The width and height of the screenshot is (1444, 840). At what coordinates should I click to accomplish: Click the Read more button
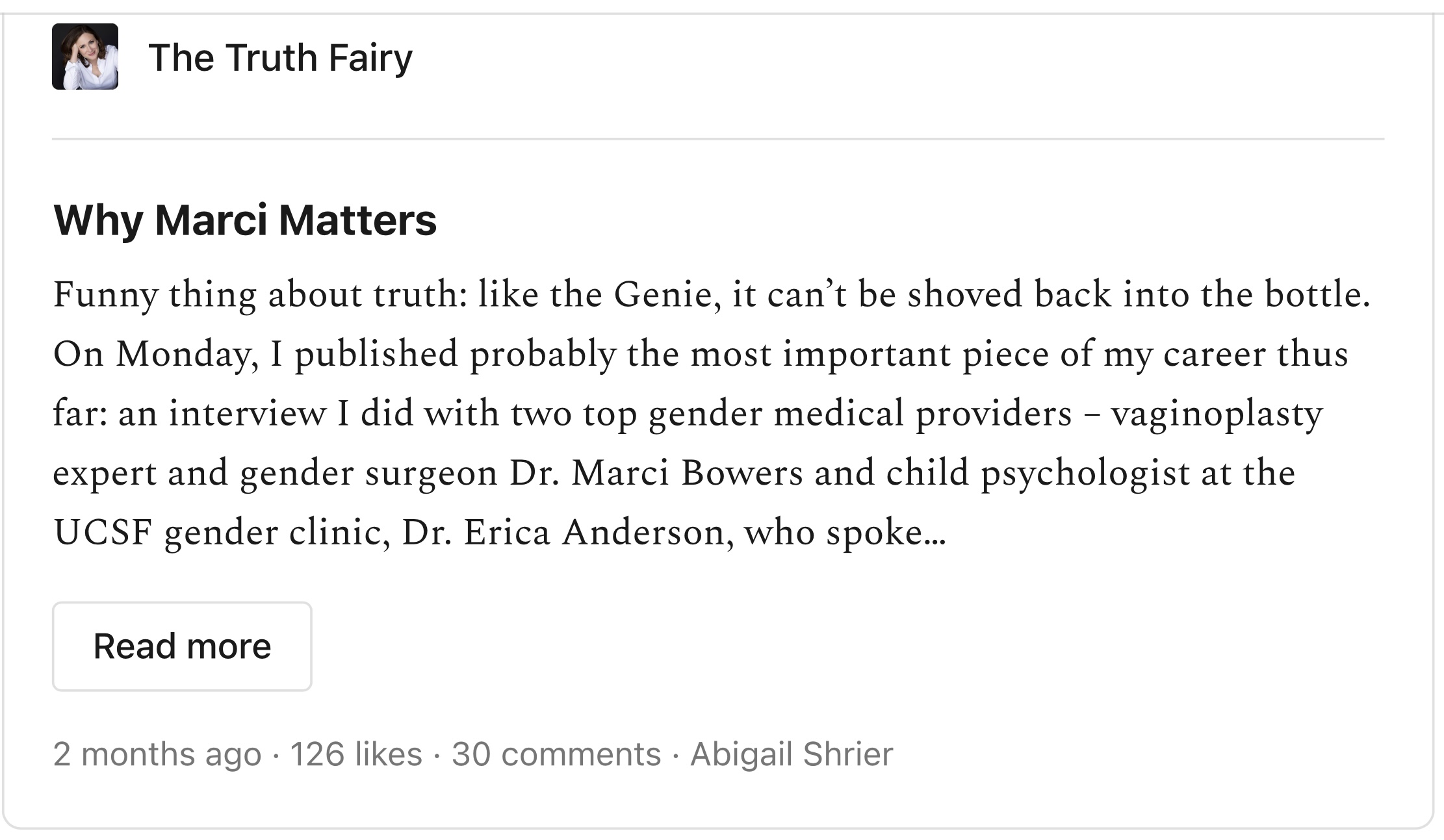pos(182,646)
